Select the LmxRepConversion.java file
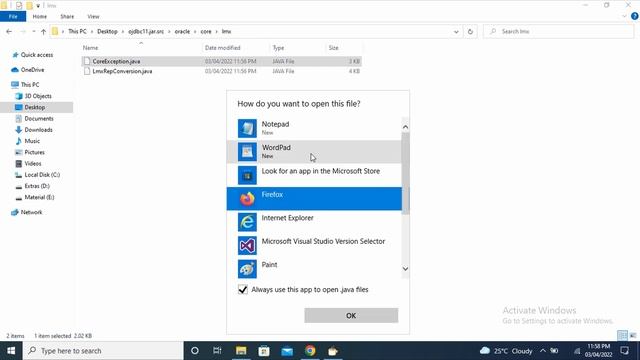This screenshot has height=360, width=640. [x=222, y=71]
